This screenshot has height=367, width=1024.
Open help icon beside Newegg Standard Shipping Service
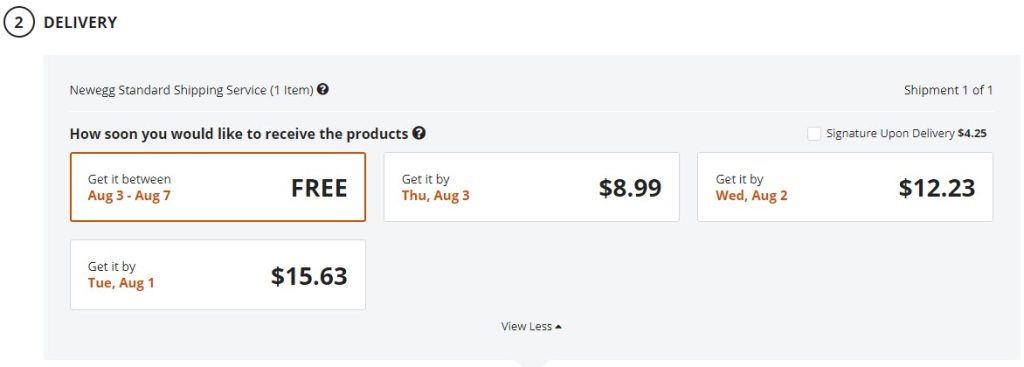click(x=323, y=89)
